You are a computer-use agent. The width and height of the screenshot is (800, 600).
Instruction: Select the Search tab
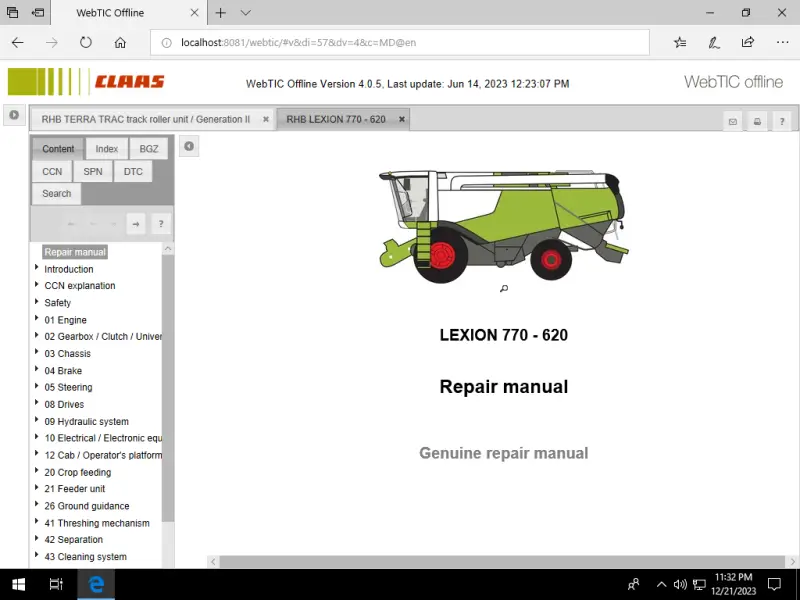[55, 193]
